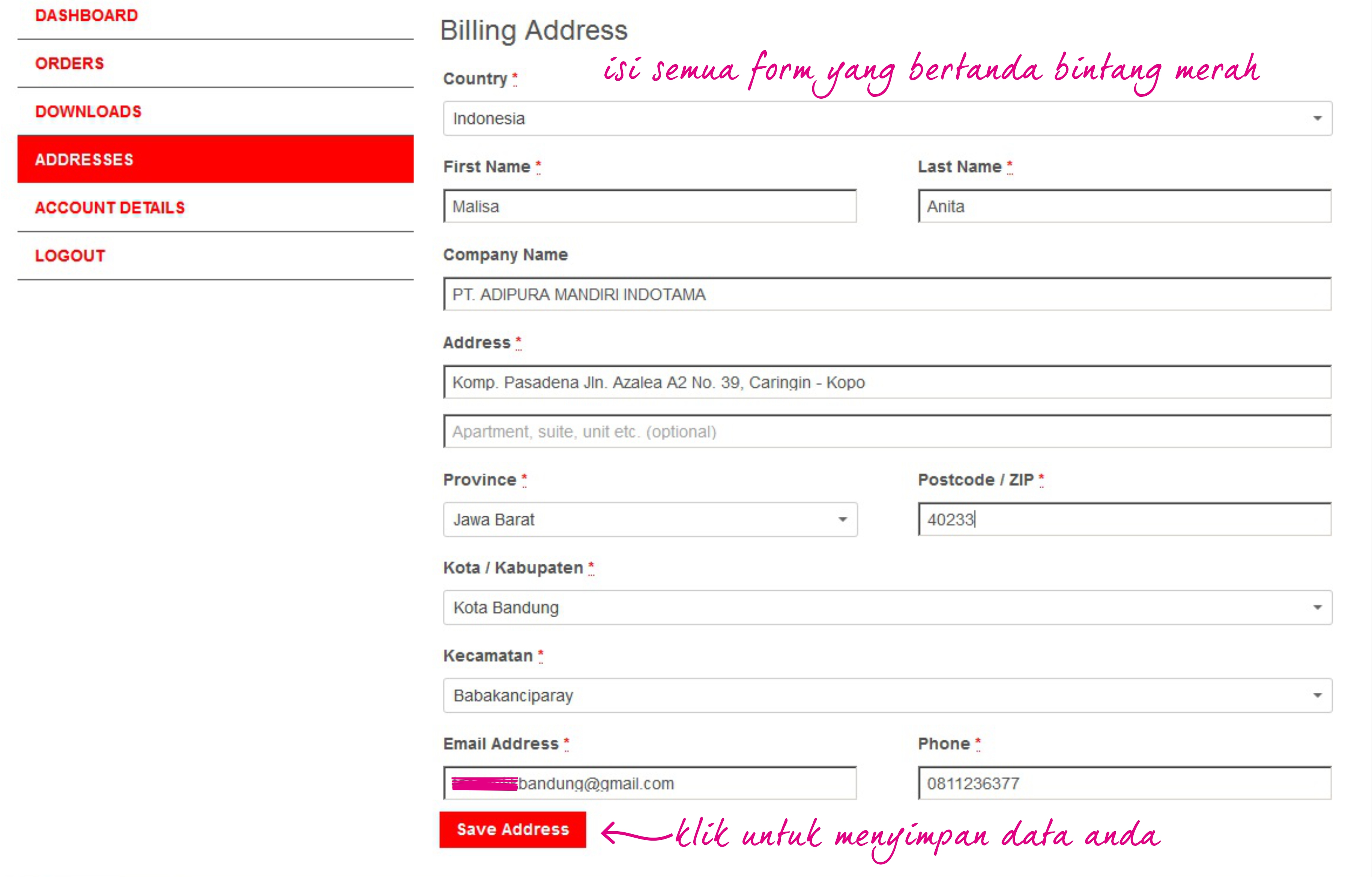The height and width of the screenshot is (877, 1372).
Task: Open Downloads in the sidebar
Action: [88, 112]
